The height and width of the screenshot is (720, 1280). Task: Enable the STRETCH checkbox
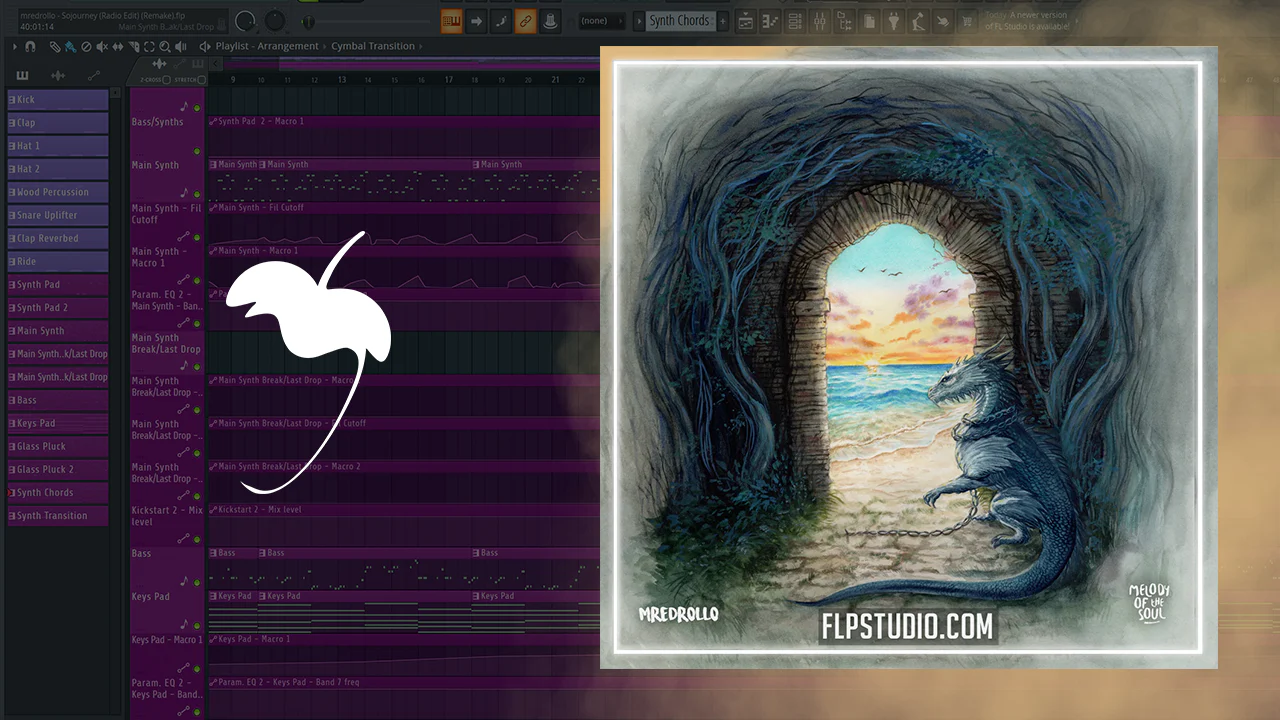[x=201, y=80]
